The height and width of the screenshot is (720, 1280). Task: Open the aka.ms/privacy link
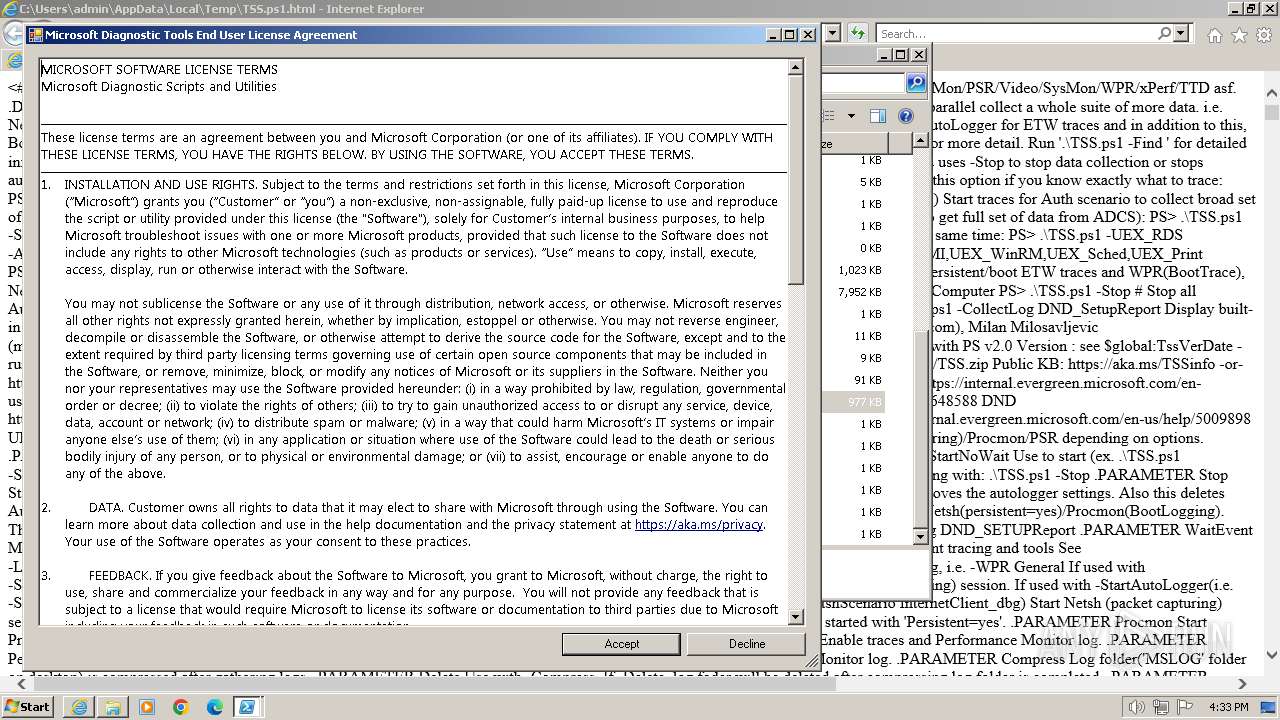[x=698, y=524]
